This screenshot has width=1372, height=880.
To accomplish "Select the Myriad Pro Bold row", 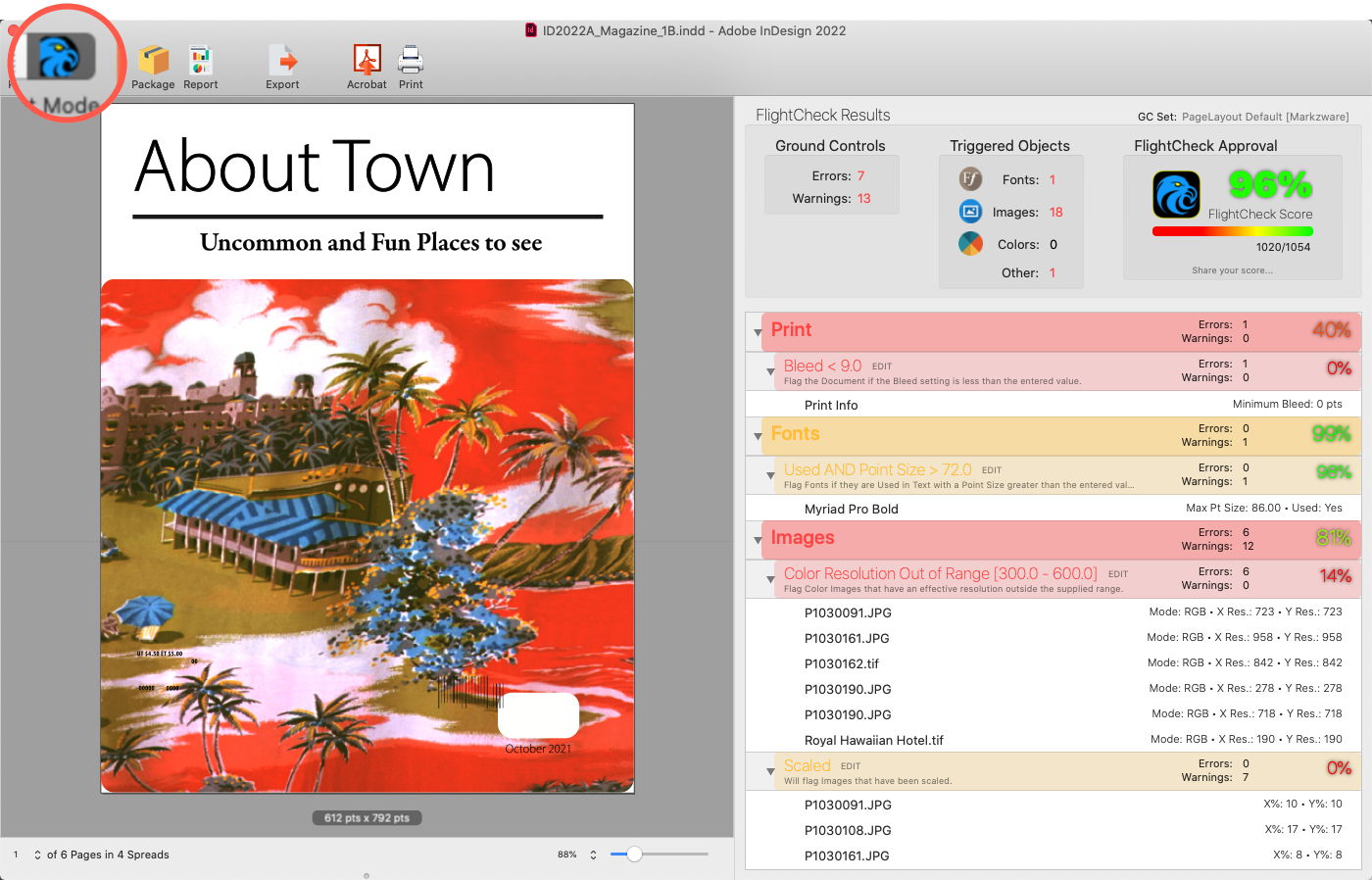I will 1053,509.
